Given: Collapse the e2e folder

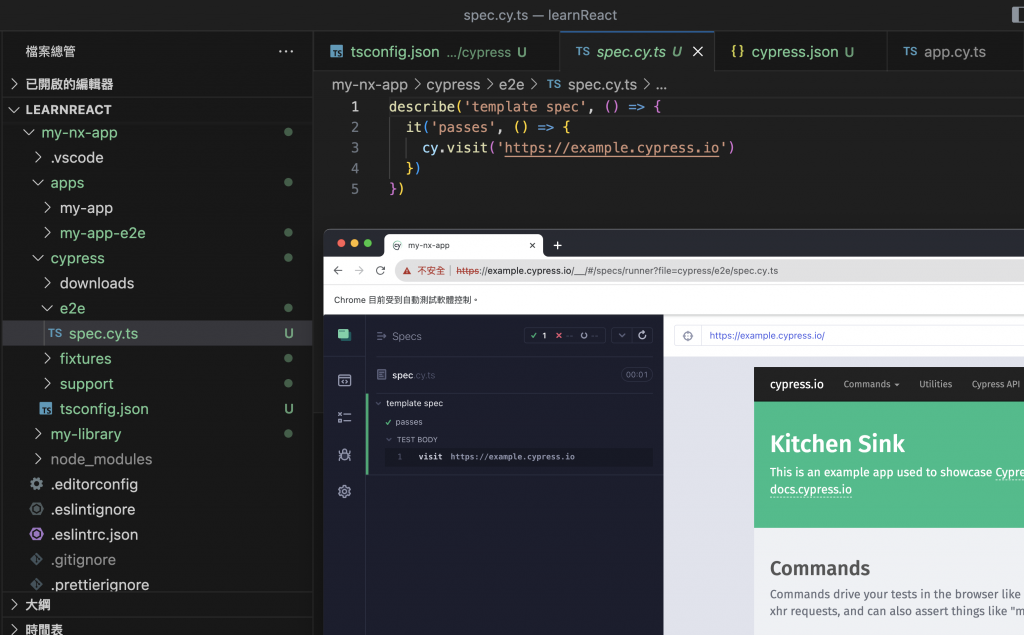Looking at the screenshot, I should 157,308.
